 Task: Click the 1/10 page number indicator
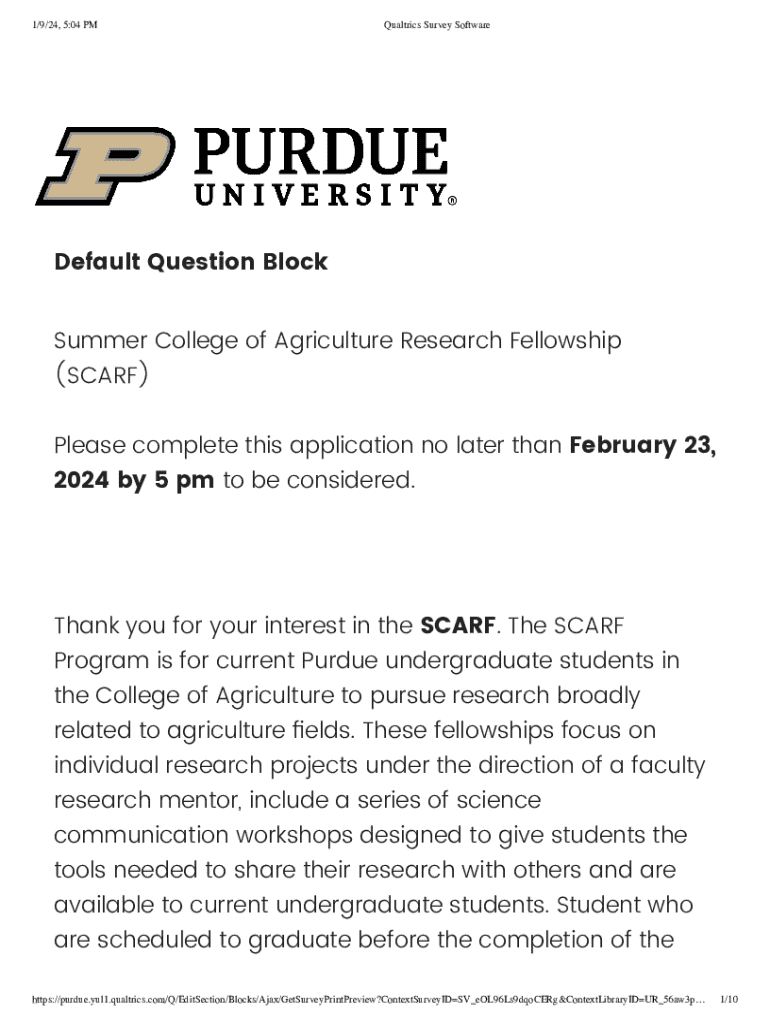[x=729, y=999]
